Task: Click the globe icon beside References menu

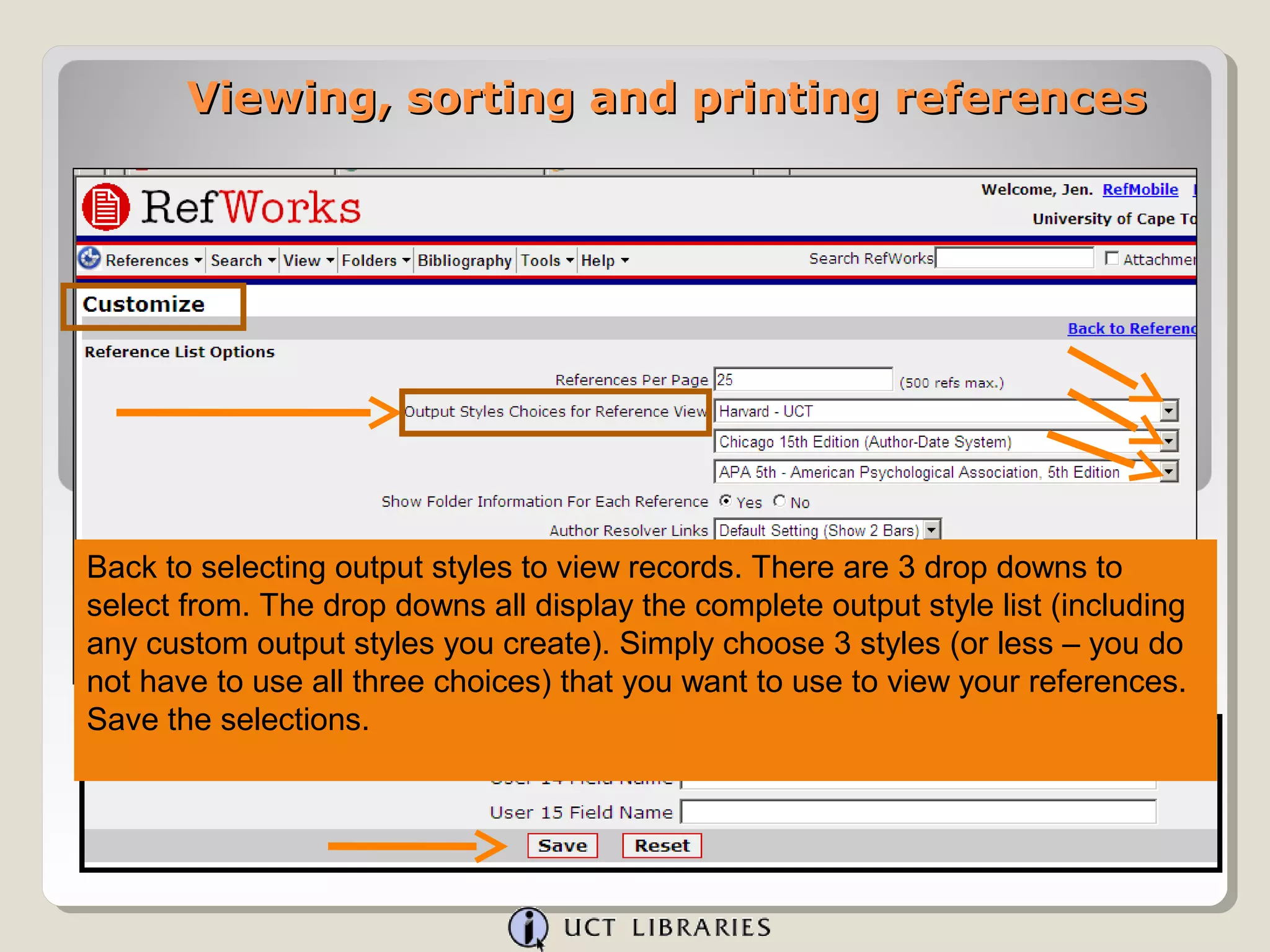Action: click(90, 258)
